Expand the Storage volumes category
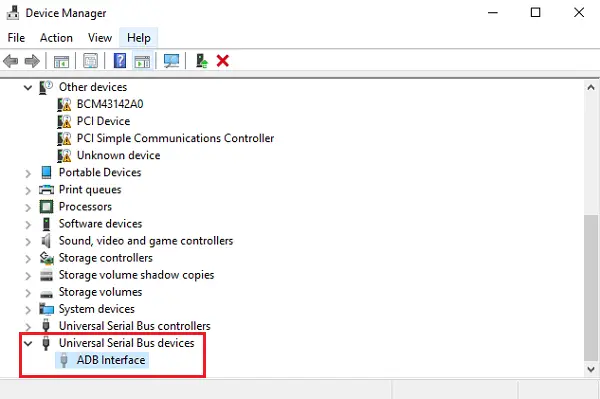This screenshot has height=399, width=600. (28, 293)
